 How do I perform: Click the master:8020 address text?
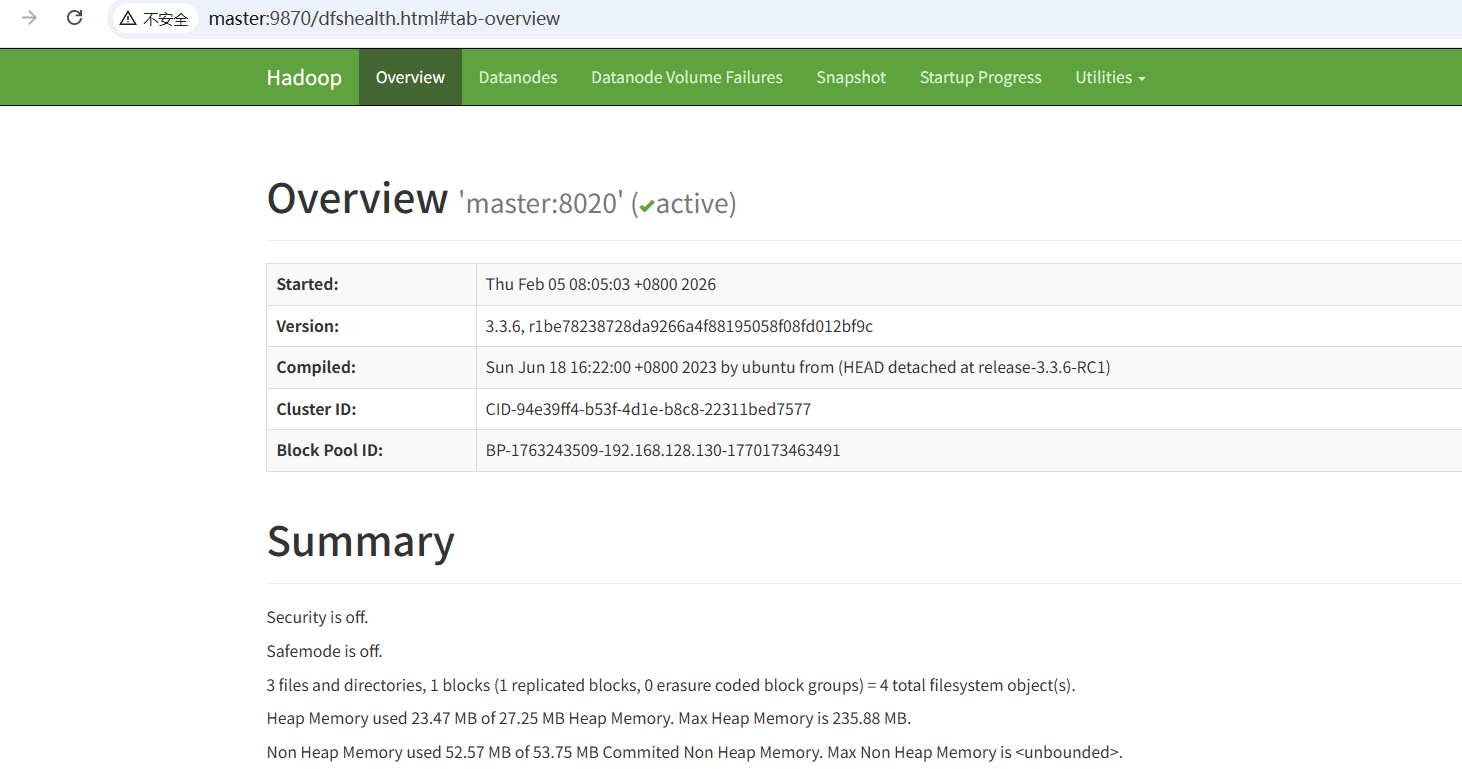pyautogui.click(x=540, y=203)
